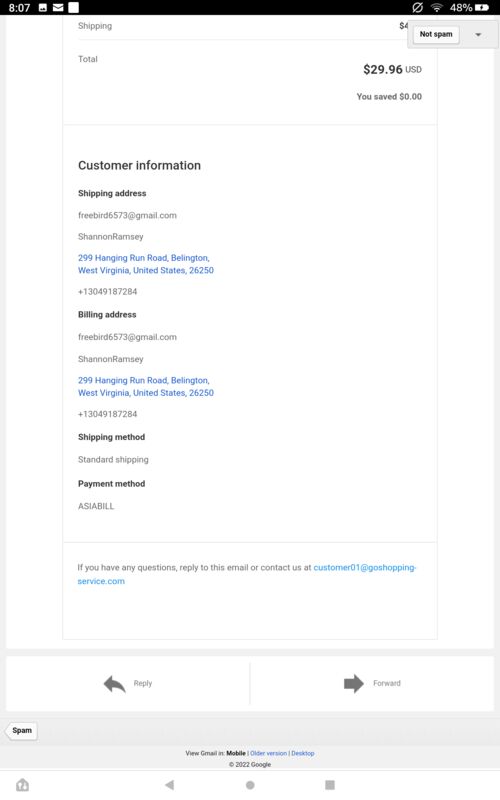500x800 pixels.
Task: Expand the dropdown arrow beside Not spam
Action: (478, 35)
